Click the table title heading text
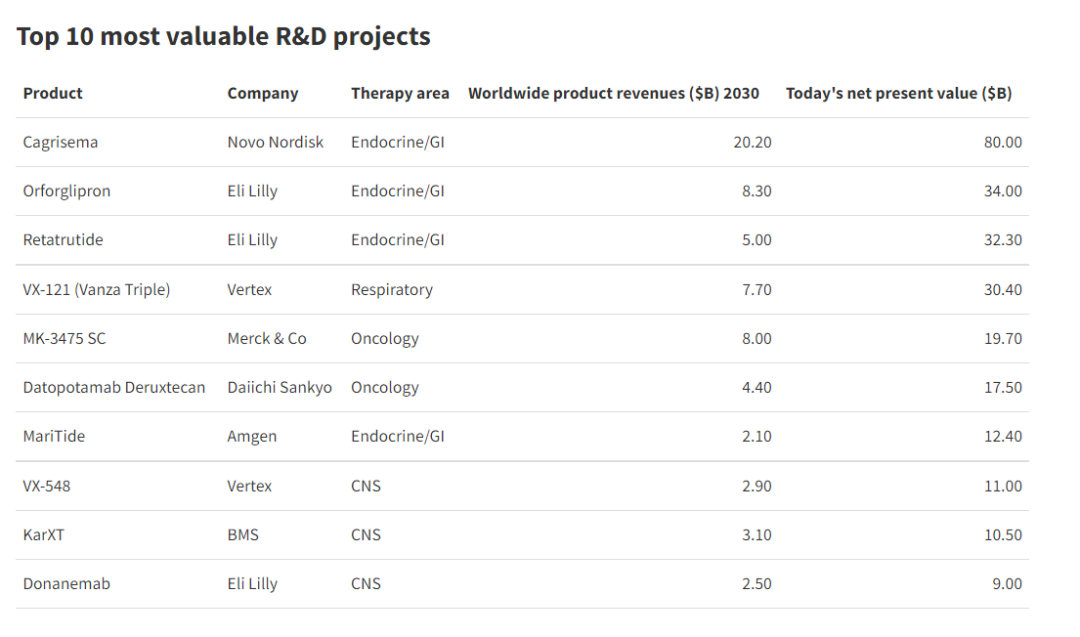This screenshot has height=637, width=1080. click(x=223, y=37)
